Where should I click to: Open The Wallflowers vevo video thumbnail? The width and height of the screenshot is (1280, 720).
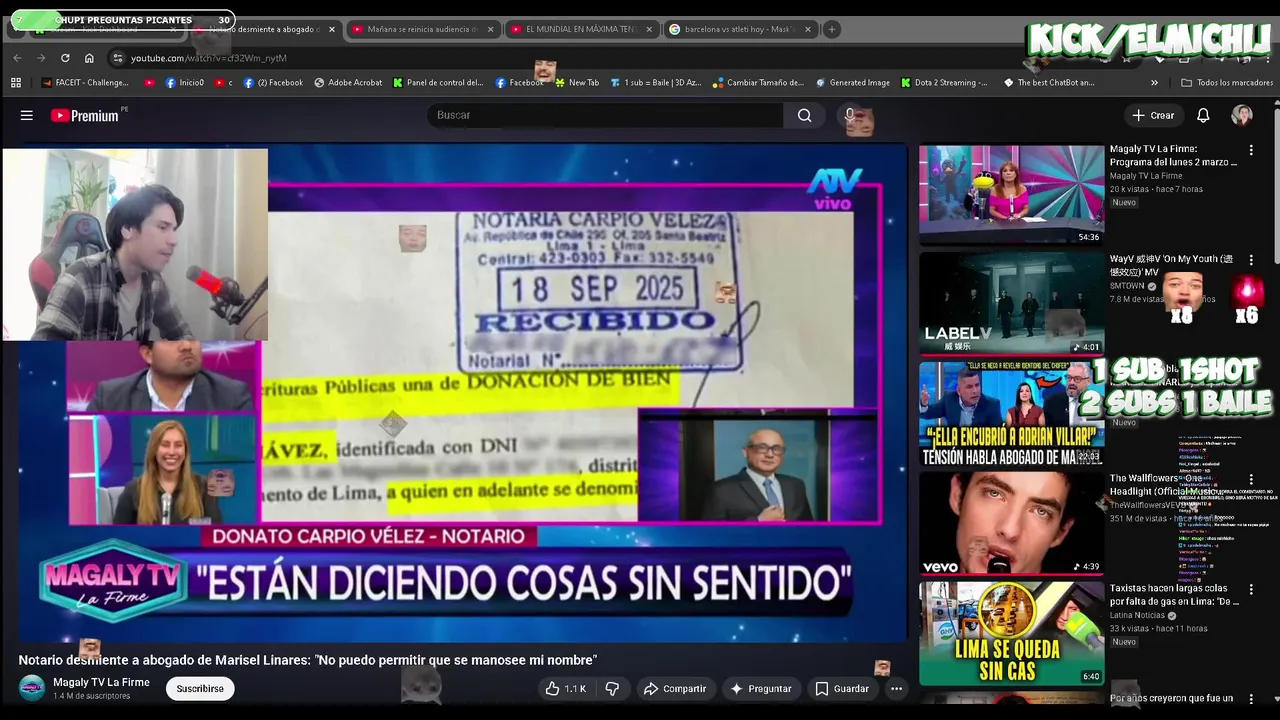pos(1011,524)
